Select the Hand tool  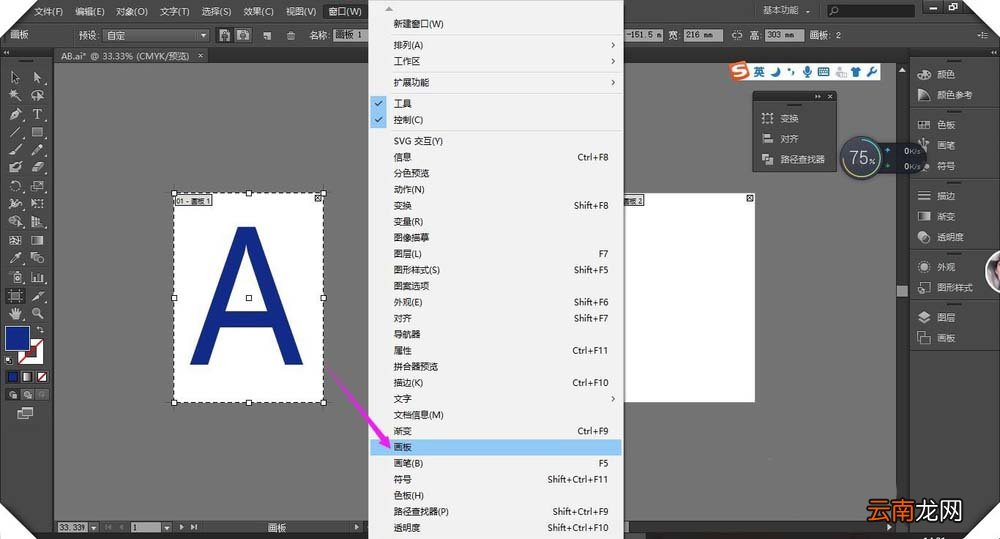15,313
